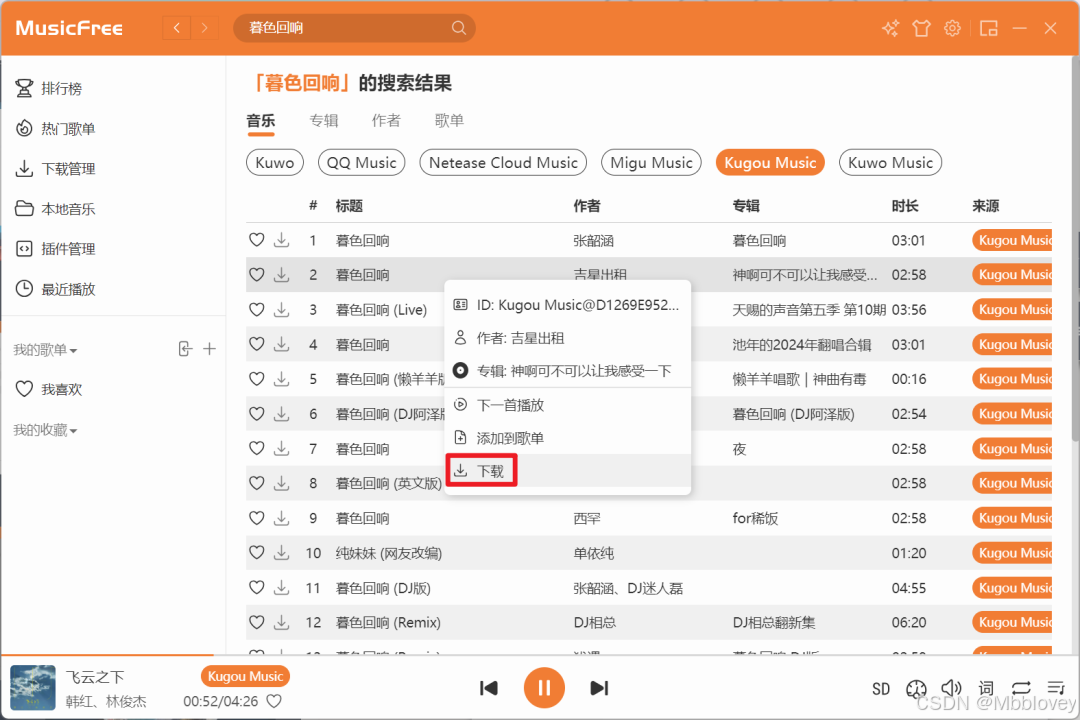
Task: Select the Netease Cloud Music source
Action: (x=503, y=163)
